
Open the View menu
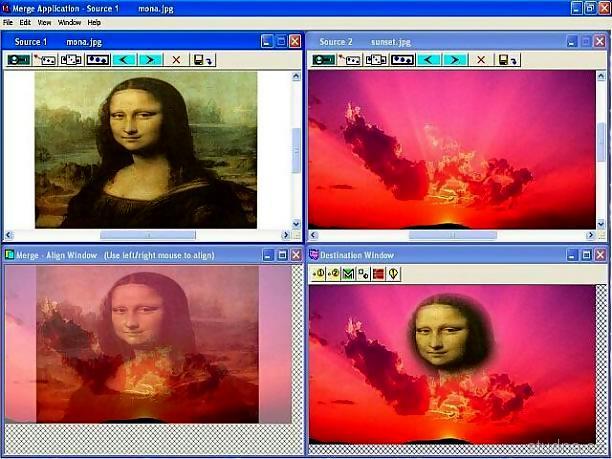(x=44, y=23)
